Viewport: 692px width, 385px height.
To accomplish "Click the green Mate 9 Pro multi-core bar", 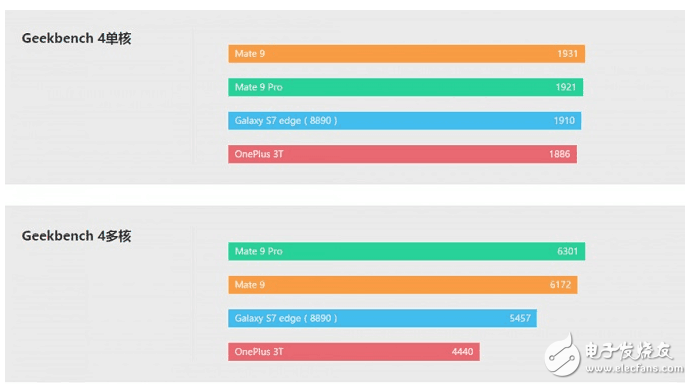I will [406, 251].
